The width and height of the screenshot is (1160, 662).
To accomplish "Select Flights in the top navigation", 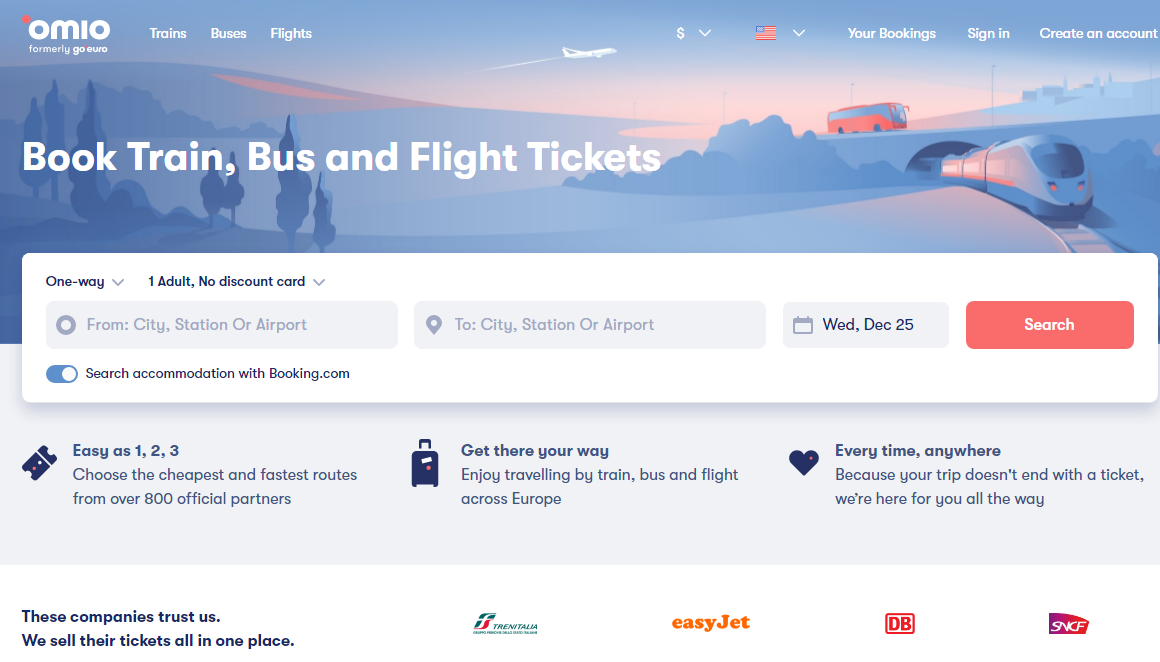I will [x=291, y=33].
